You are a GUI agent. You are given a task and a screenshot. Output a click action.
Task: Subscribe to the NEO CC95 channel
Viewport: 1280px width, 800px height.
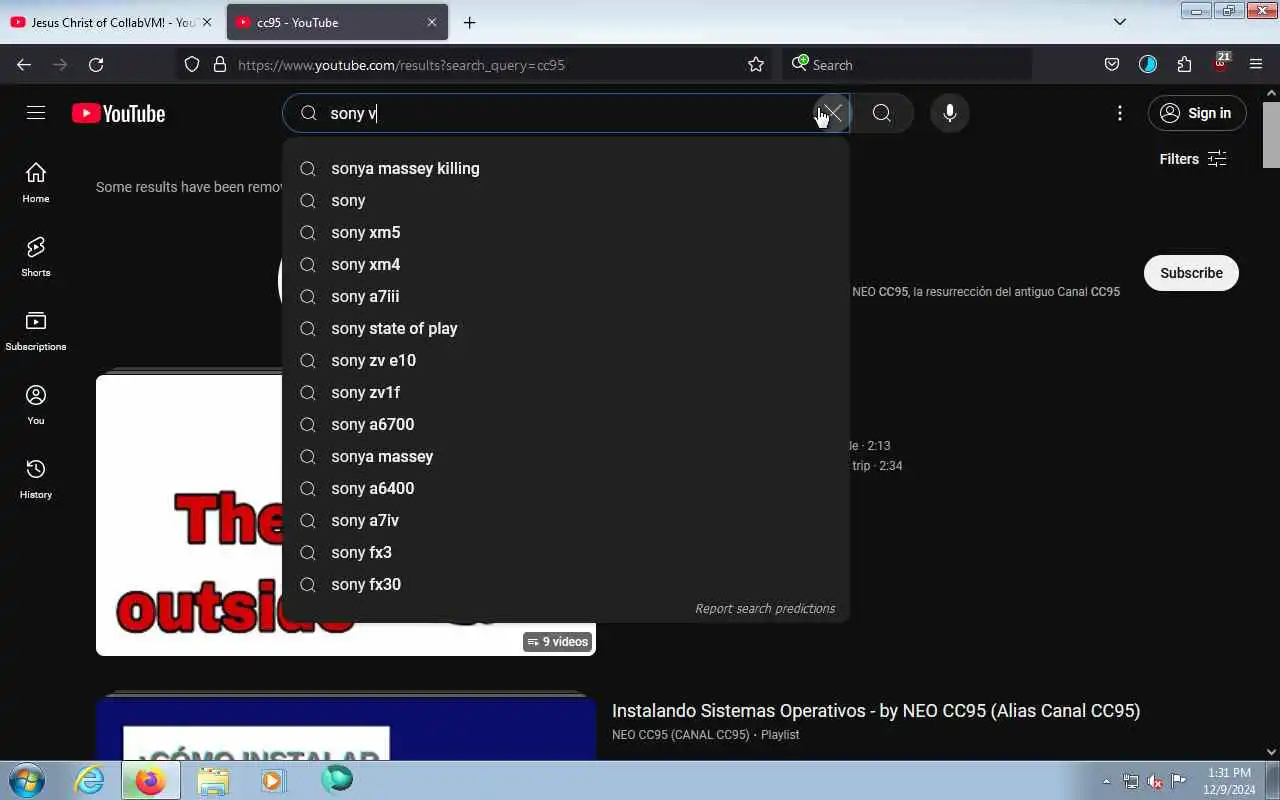pyautogui.click(x=1191, y=273)
